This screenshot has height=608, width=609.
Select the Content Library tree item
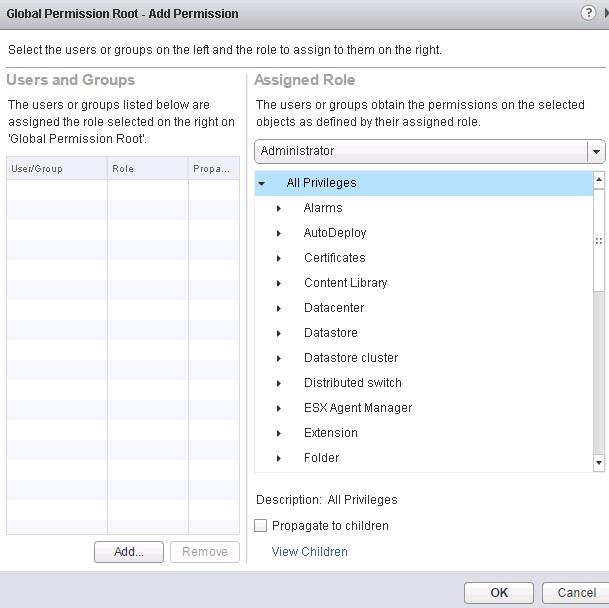coord(345,283)
